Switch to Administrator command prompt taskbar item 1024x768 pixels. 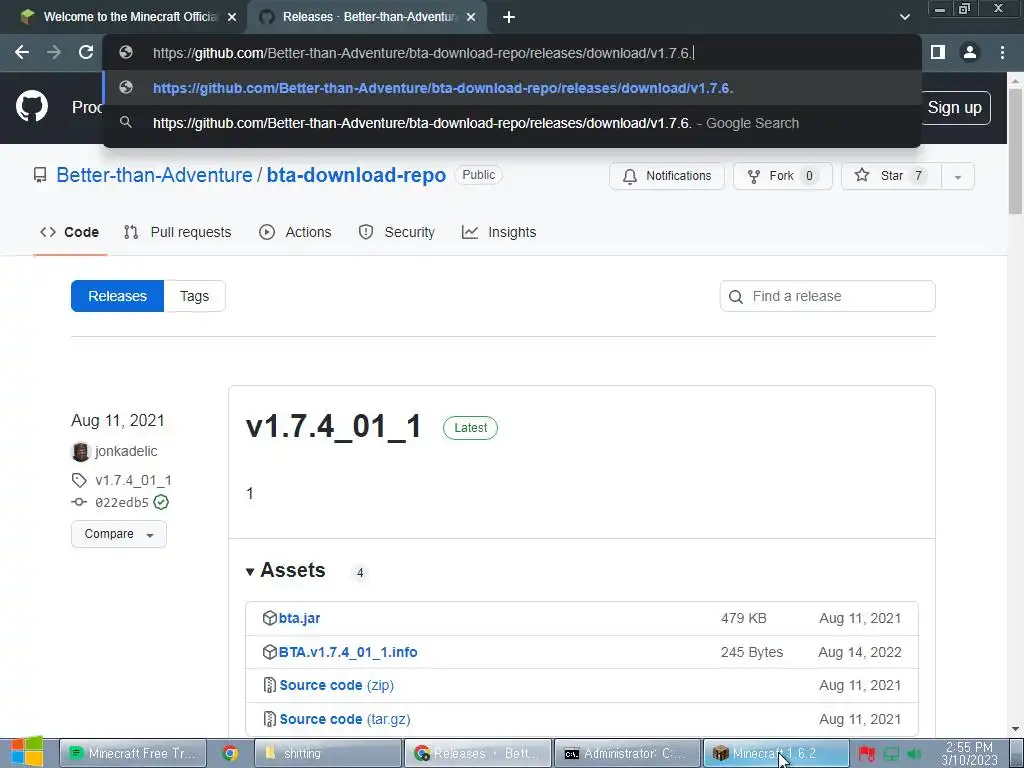point(627,753)
